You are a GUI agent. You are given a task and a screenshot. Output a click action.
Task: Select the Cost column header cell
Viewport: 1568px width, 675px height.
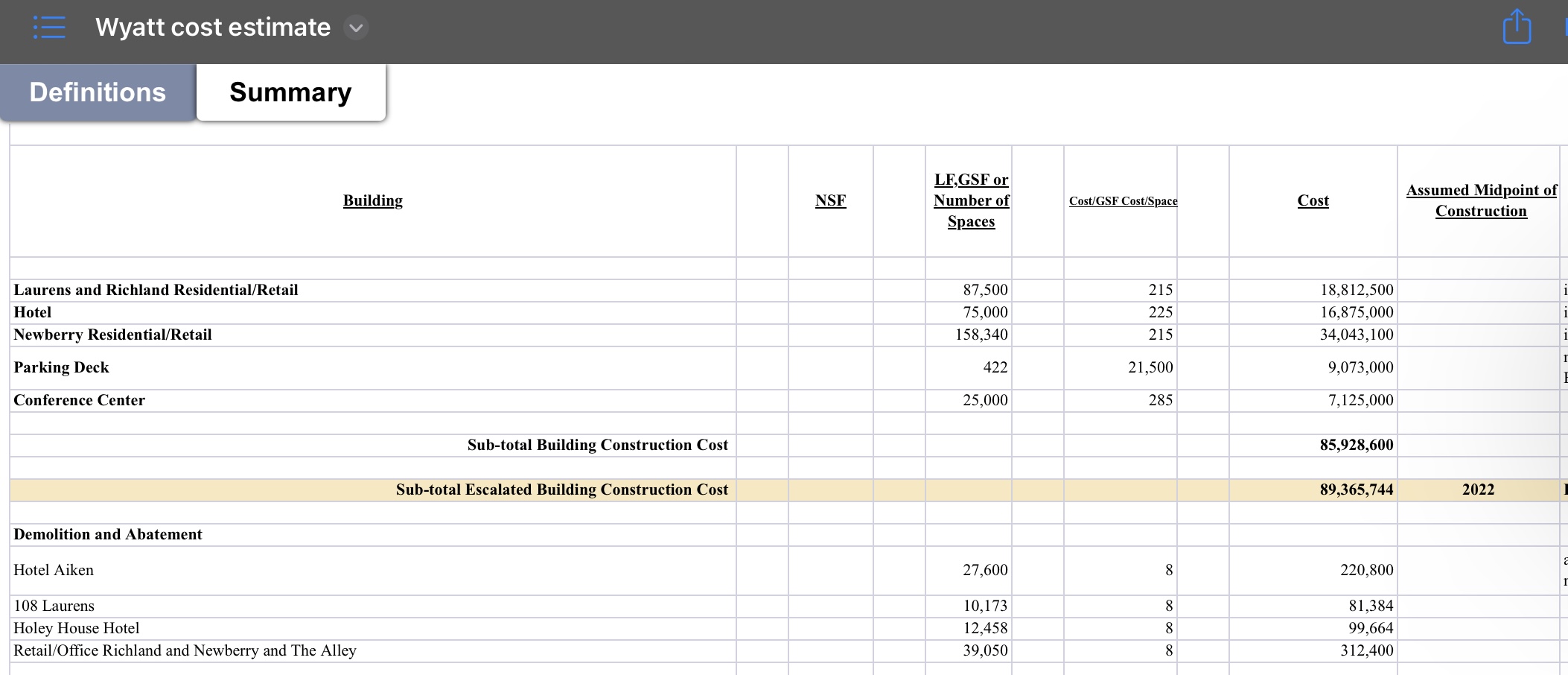click(1313, 200)
